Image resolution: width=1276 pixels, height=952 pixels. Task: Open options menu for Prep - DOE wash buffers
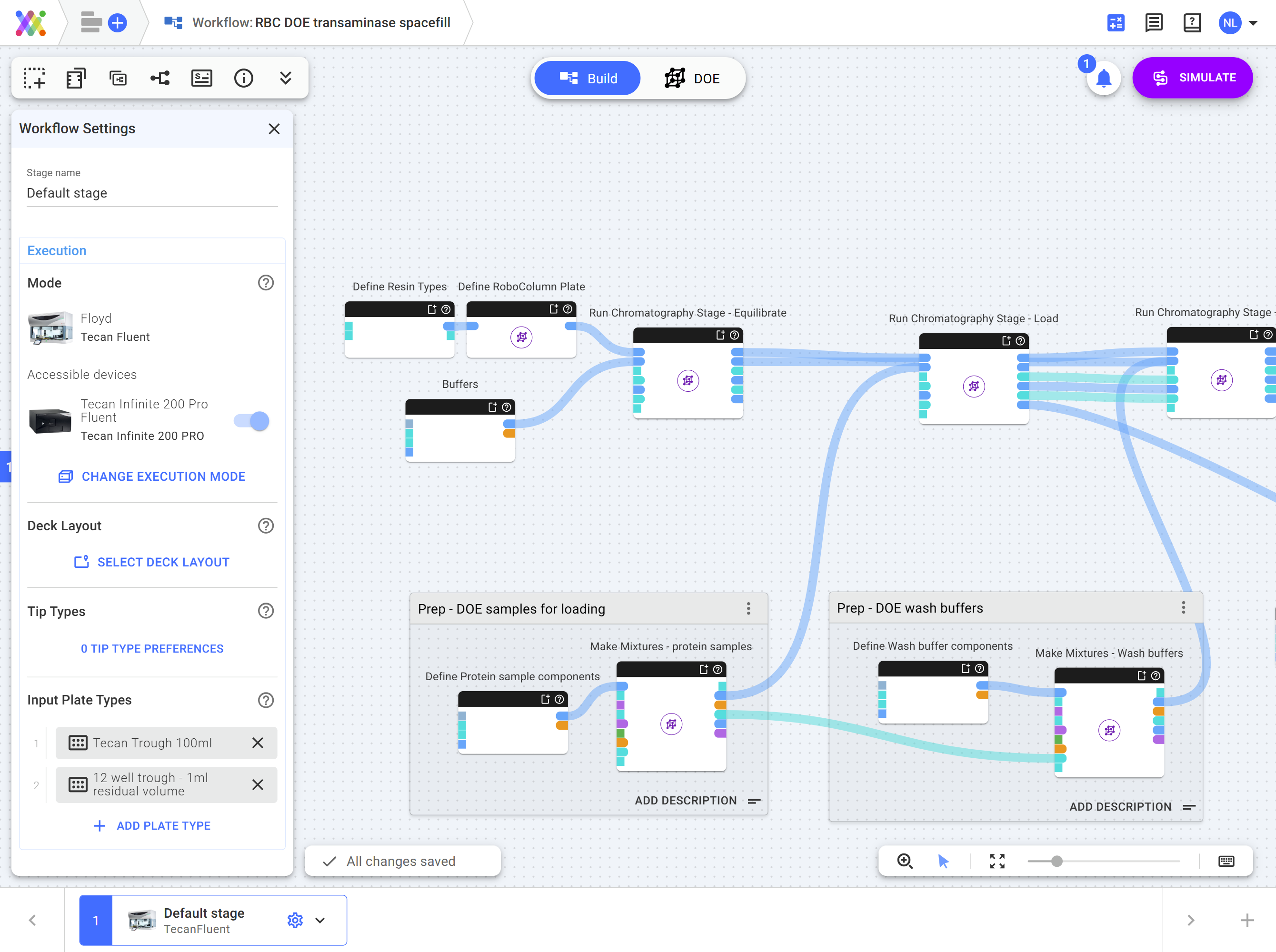(1183, 607)
